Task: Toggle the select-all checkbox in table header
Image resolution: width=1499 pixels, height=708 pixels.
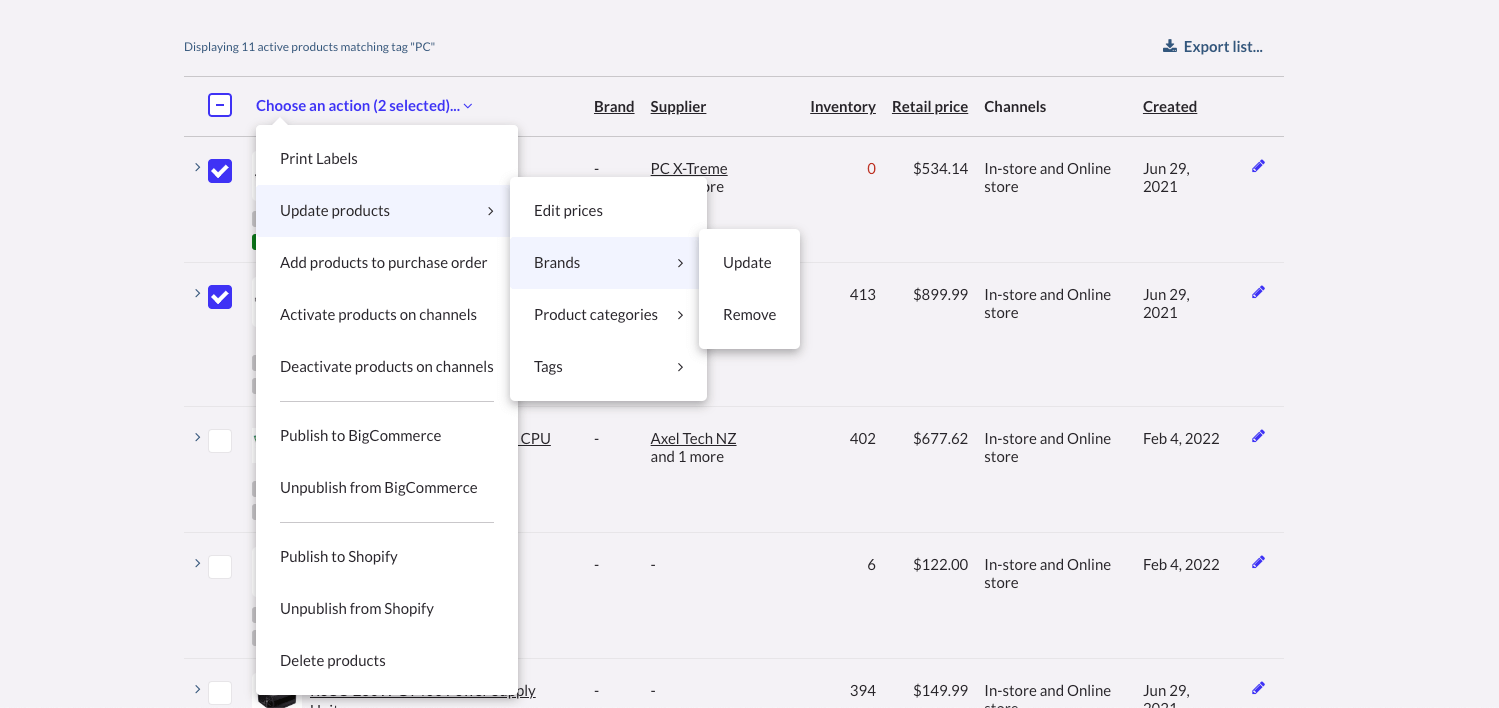Action: point(220,105)
